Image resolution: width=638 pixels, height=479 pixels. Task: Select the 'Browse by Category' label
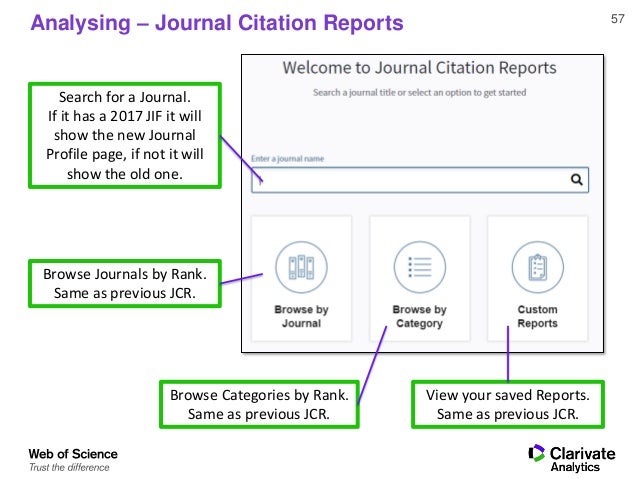(420, 316)
